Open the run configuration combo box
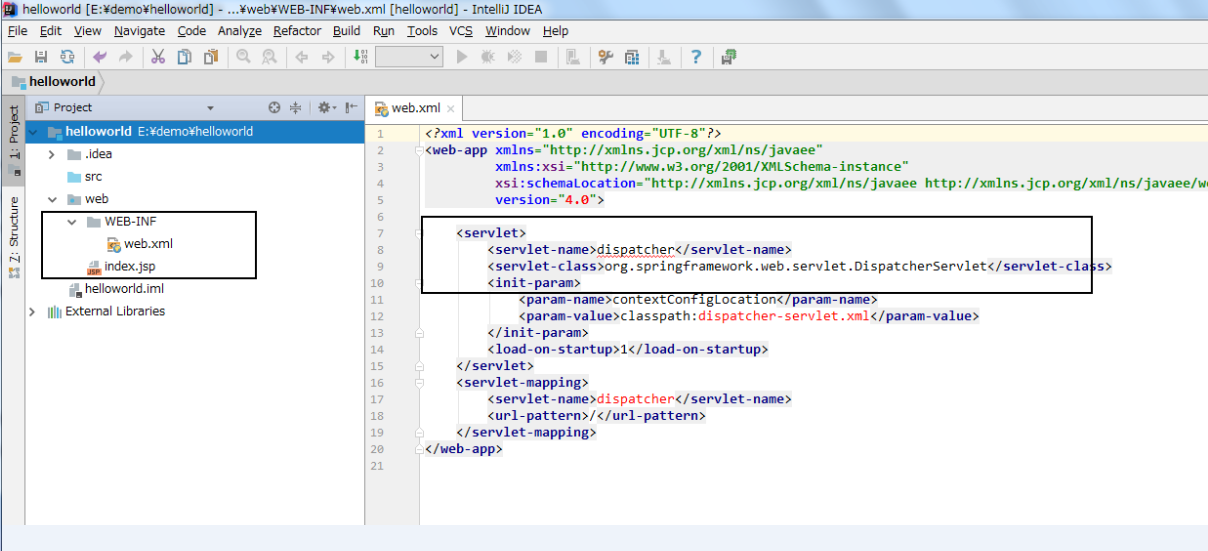The width and height of the screenshot is (1208, 551). (409, 57)
